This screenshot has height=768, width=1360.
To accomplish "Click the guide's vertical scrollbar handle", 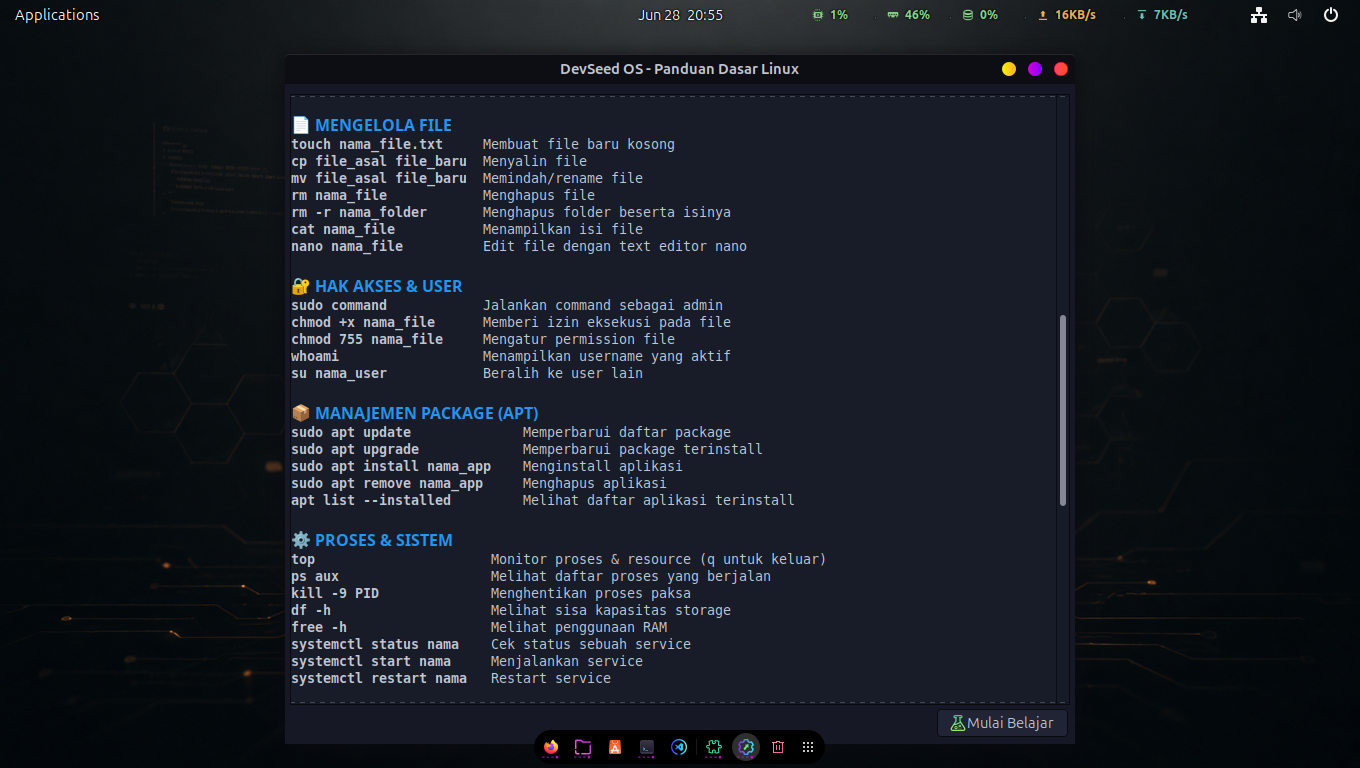I will pos(1063,410).
